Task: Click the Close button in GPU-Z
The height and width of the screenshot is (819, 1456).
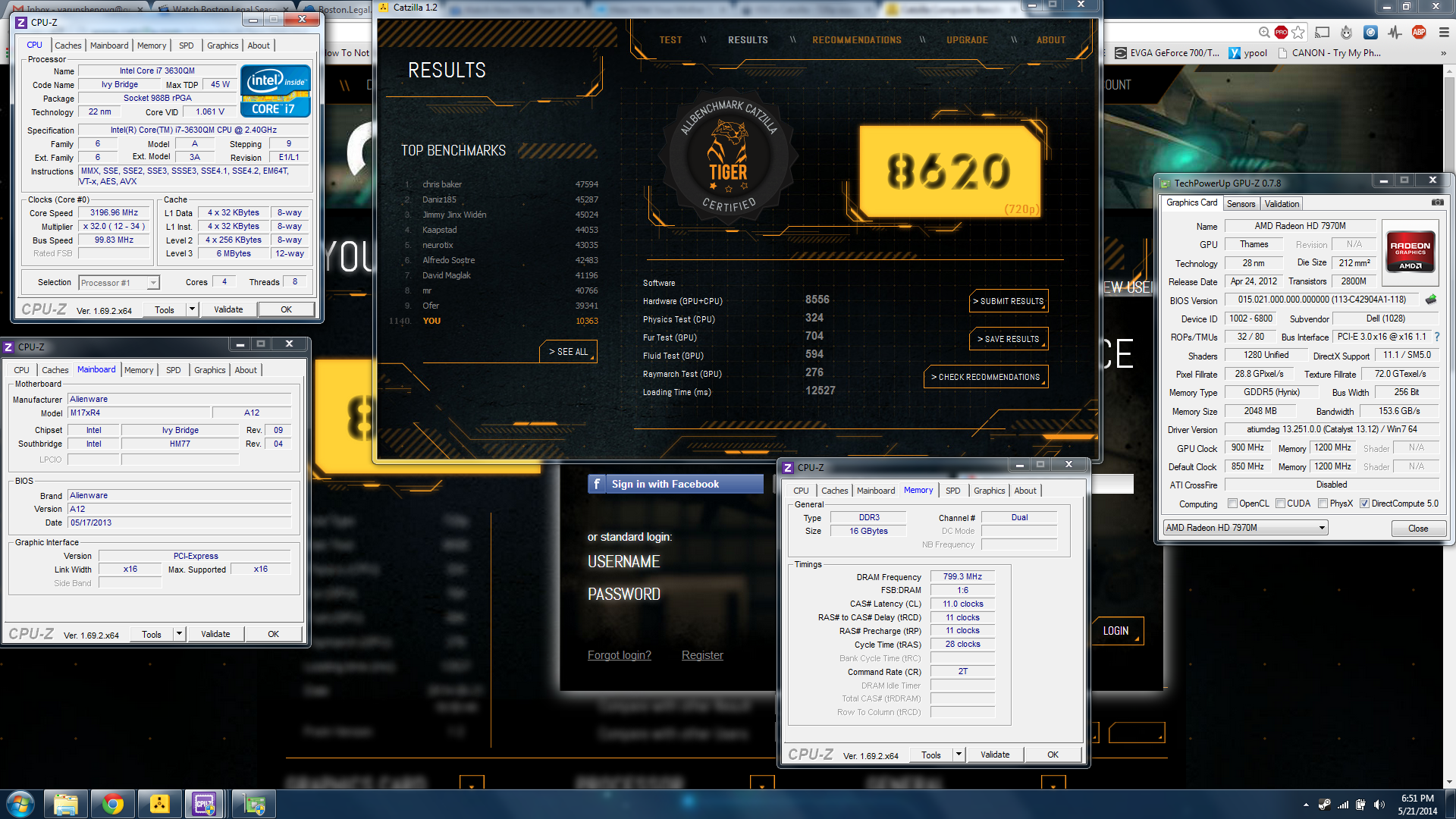Action: click(x=1418, y=529)
